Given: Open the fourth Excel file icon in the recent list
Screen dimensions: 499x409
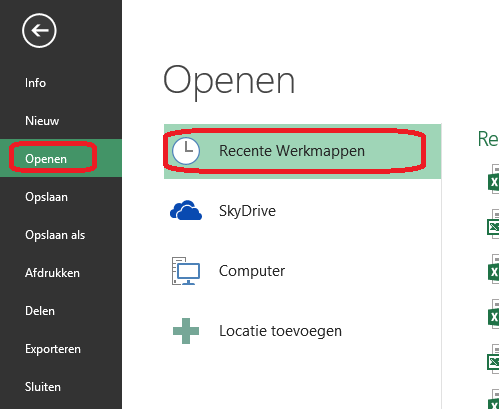Looking at the screenshot, I should pos(493,314).
